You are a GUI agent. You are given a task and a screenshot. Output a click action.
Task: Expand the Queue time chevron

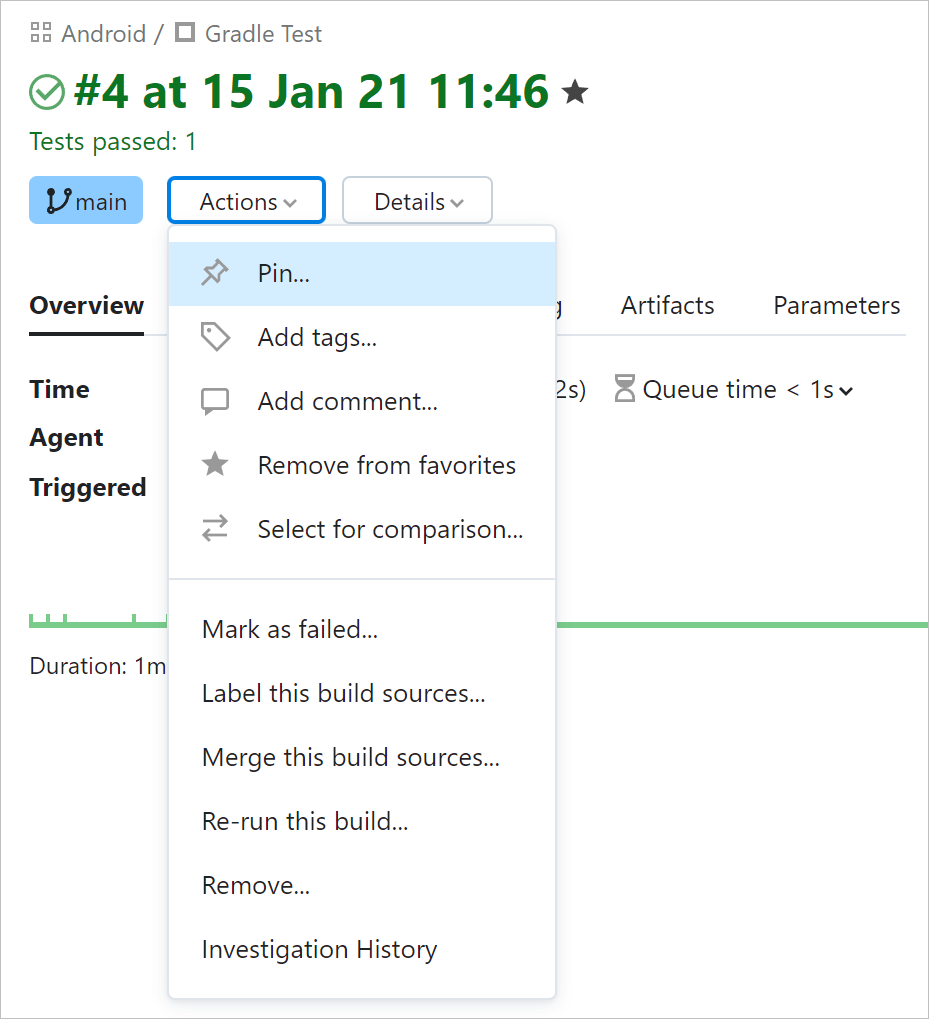[848, 391]
